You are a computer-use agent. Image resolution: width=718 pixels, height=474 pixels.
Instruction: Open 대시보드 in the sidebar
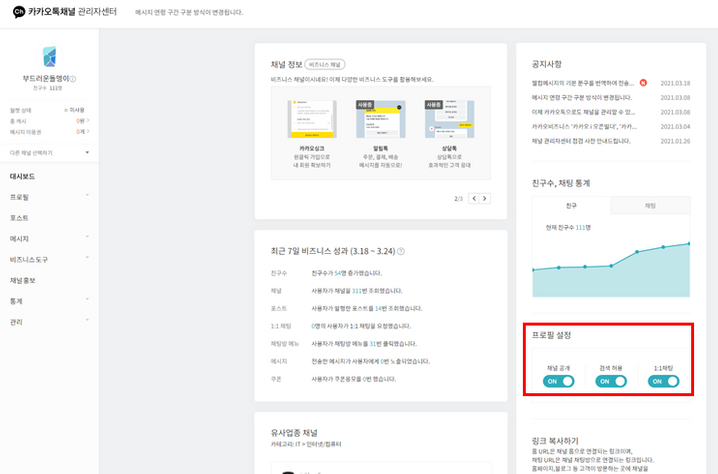22,176
